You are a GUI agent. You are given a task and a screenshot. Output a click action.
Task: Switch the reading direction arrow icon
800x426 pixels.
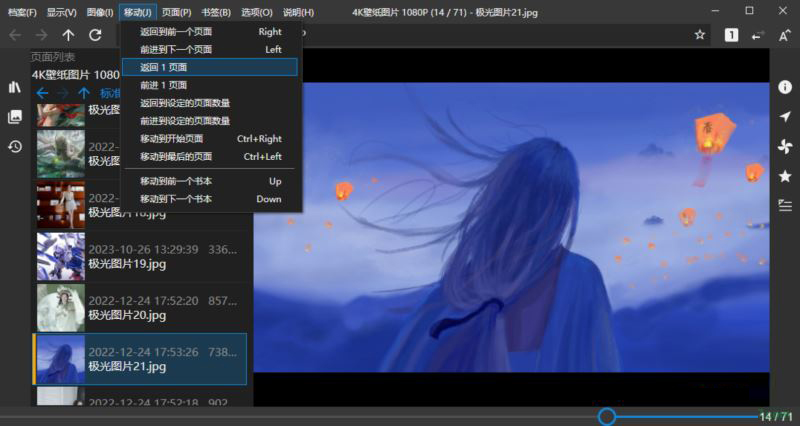pos(758,35)
